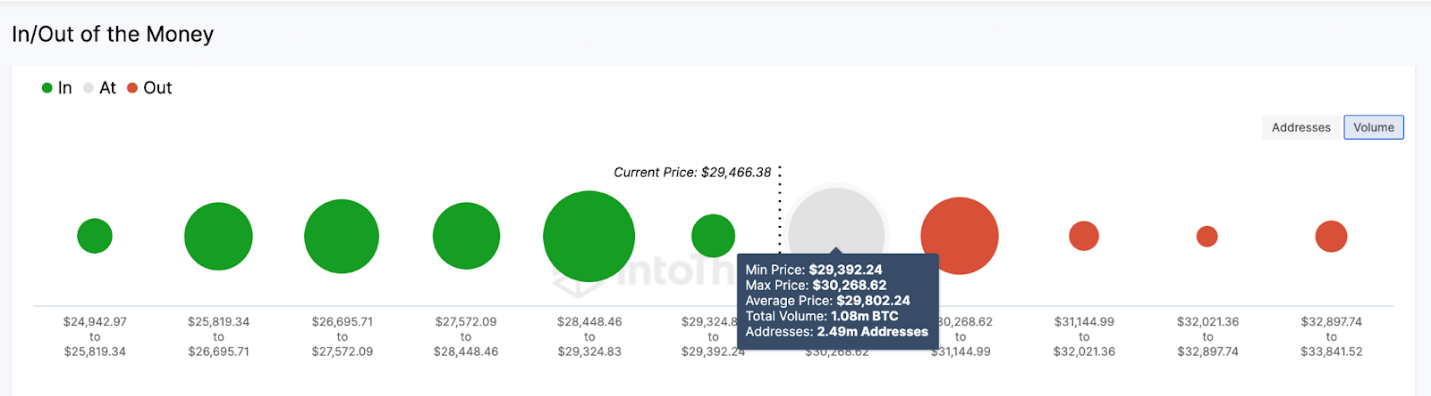This screenshot has width=1431, height=396.
Task: Click the $24,942.97 to $25,819.34 axis label
Action: [95, 337]
